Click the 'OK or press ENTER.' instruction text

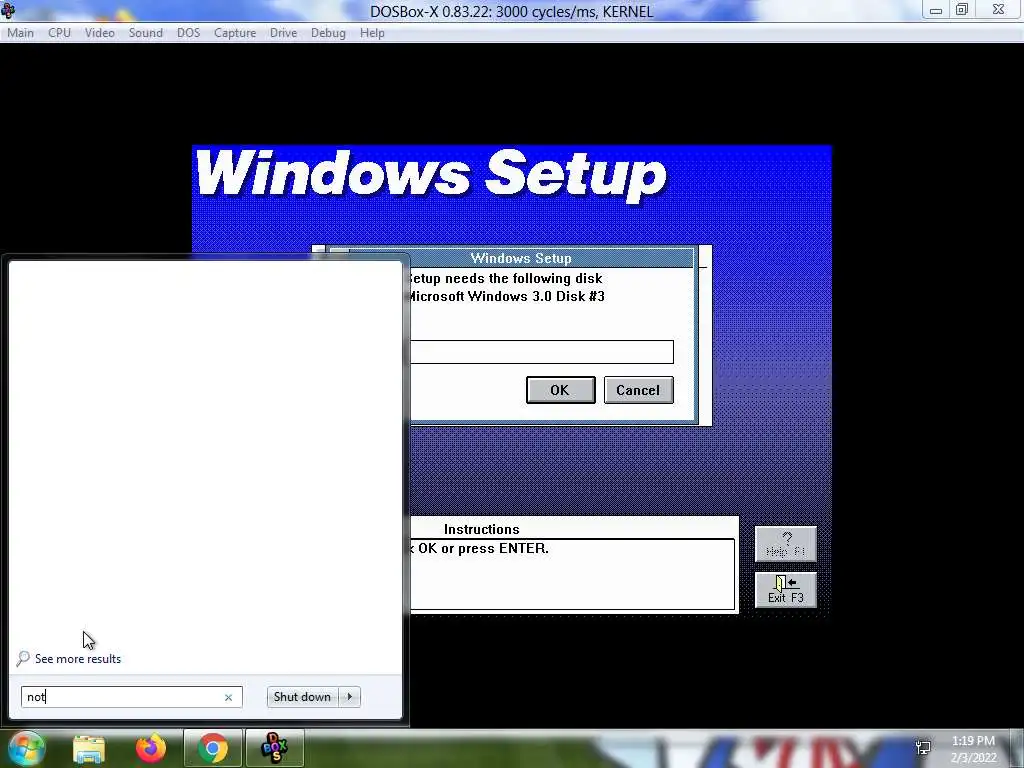pyautogui.click(x=483, y=549)
